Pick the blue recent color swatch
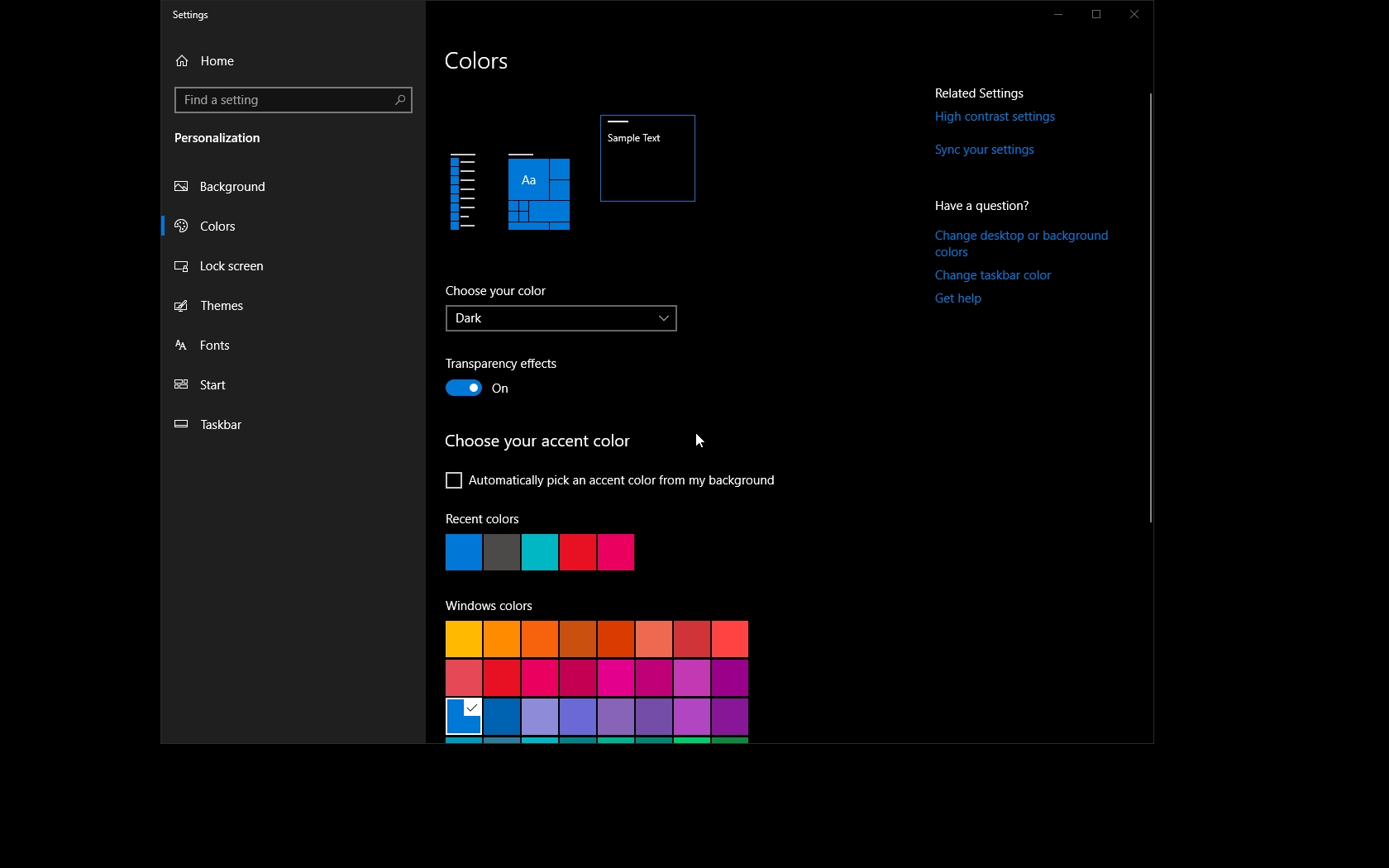1389x868 pixels. [x=464, y=552]
